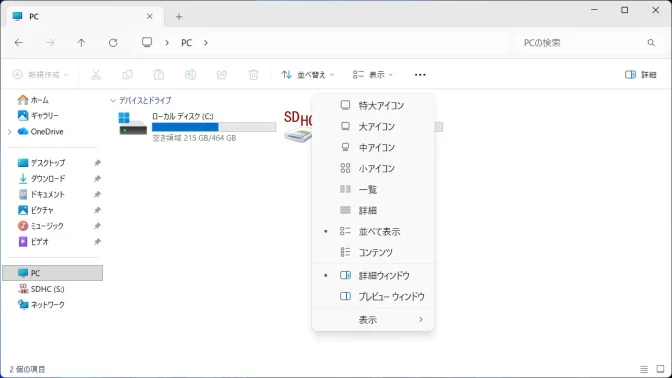Click the Copy toolbar icon
Screen dimensions: 672x378
point(127,75)
